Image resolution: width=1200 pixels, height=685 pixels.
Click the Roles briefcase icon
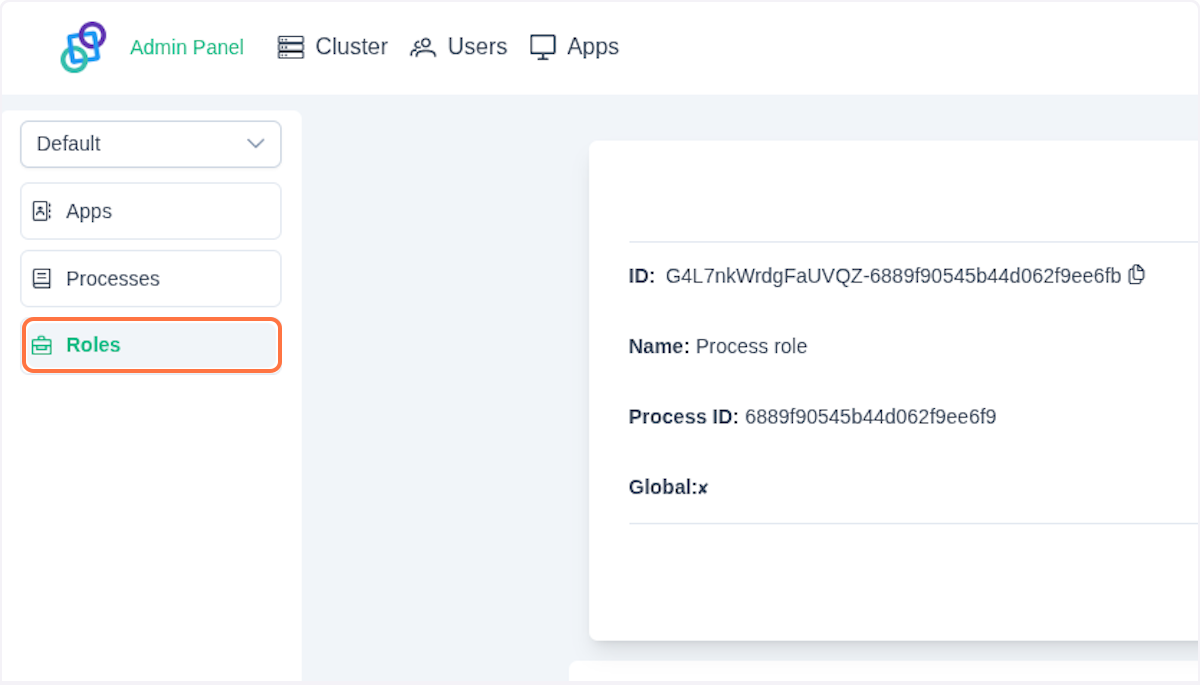(42, 345)
